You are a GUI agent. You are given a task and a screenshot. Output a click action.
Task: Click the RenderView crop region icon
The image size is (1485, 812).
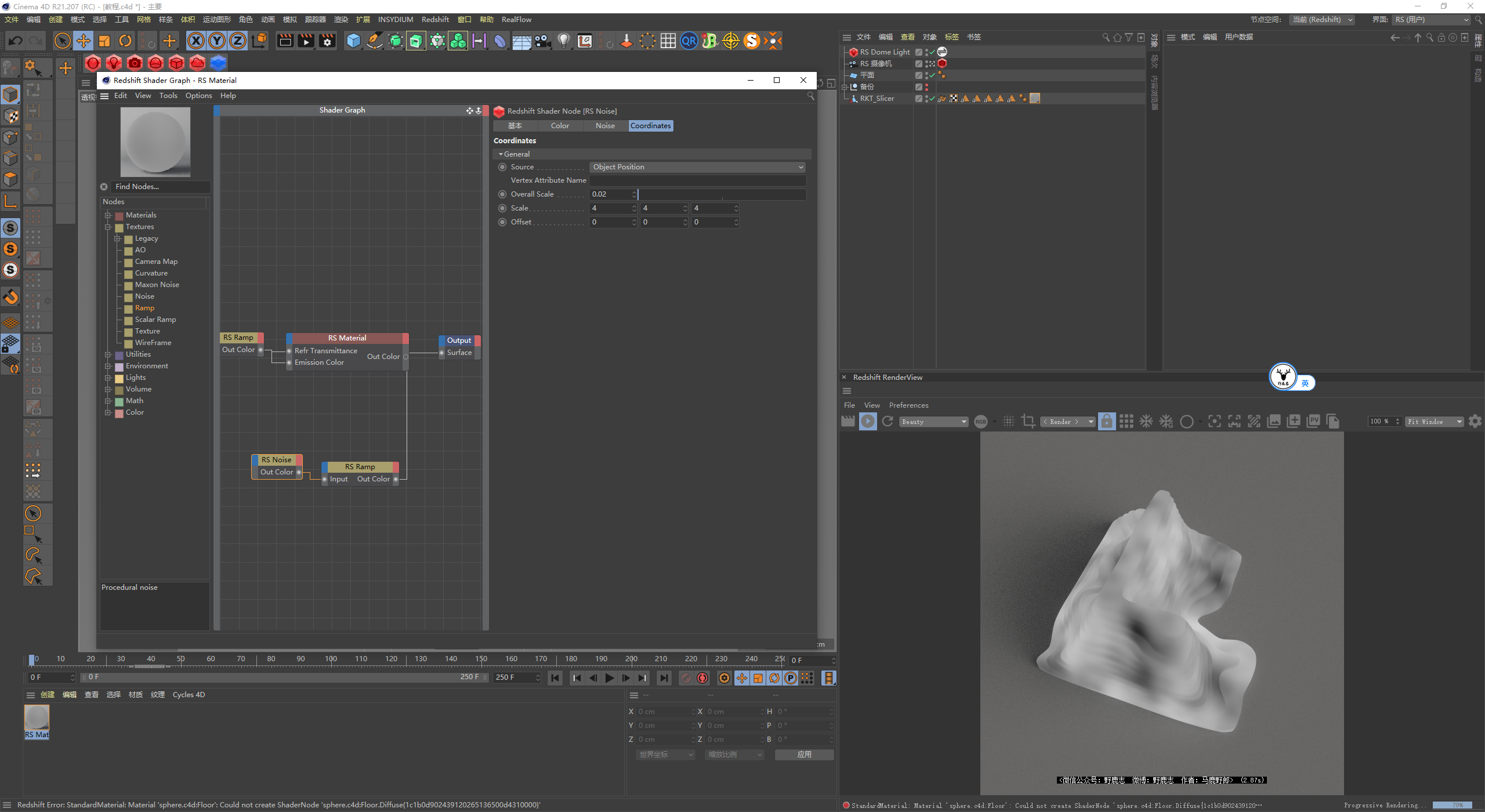point(1028,422)
